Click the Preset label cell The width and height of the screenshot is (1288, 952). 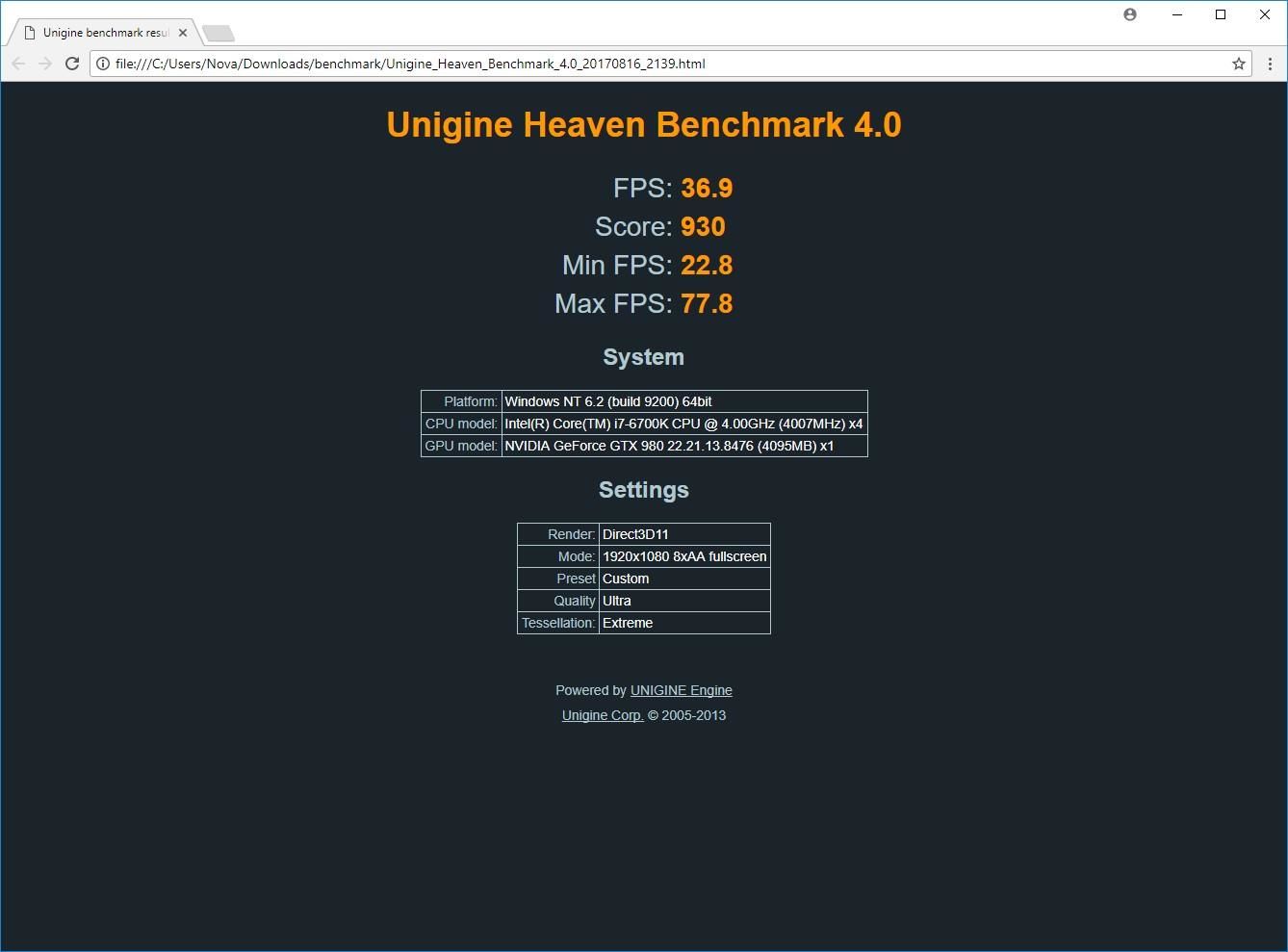coord(558,579)
